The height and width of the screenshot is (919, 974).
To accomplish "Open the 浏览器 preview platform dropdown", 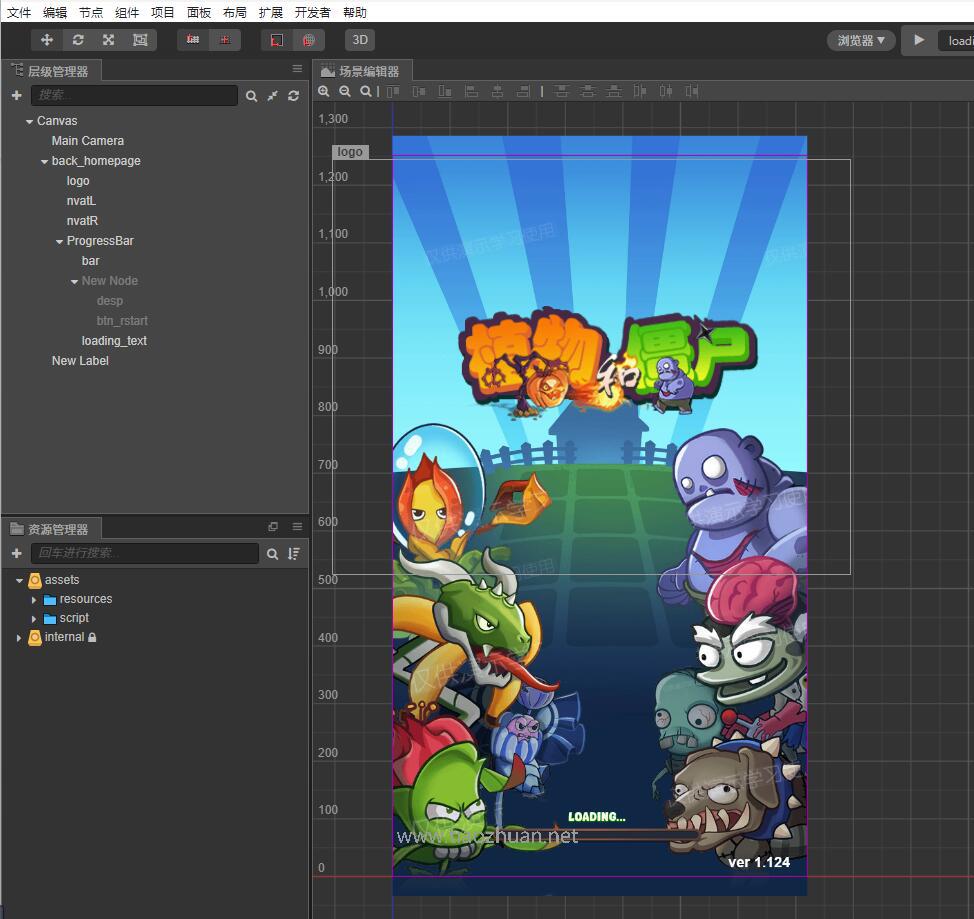I will click(x=861, y=40).
